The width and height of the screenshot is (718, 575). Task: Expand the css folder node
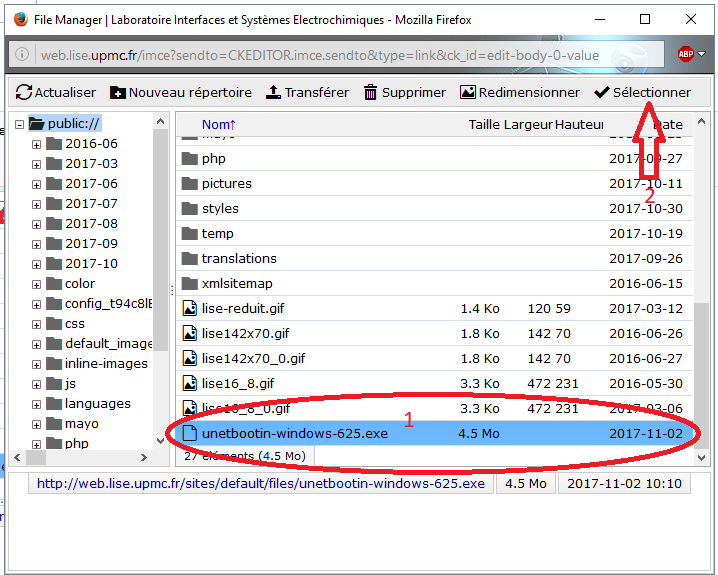pyautogui.click(x=36, y=325)
